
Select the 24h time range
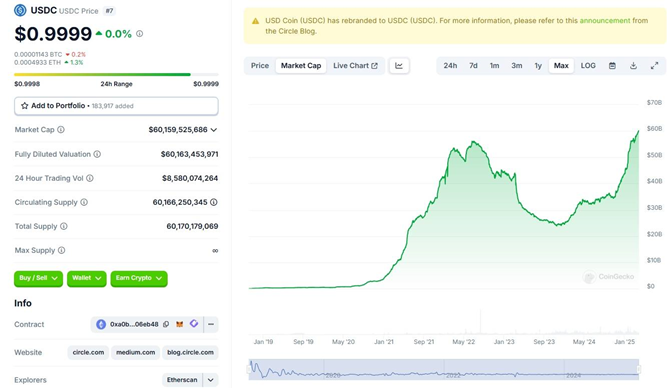pyautogui.click(x=450, y=66)
